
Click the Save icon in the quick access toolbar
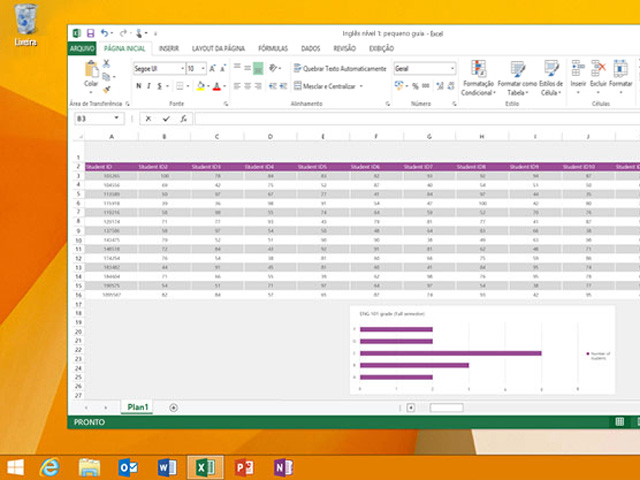[90, 33]
